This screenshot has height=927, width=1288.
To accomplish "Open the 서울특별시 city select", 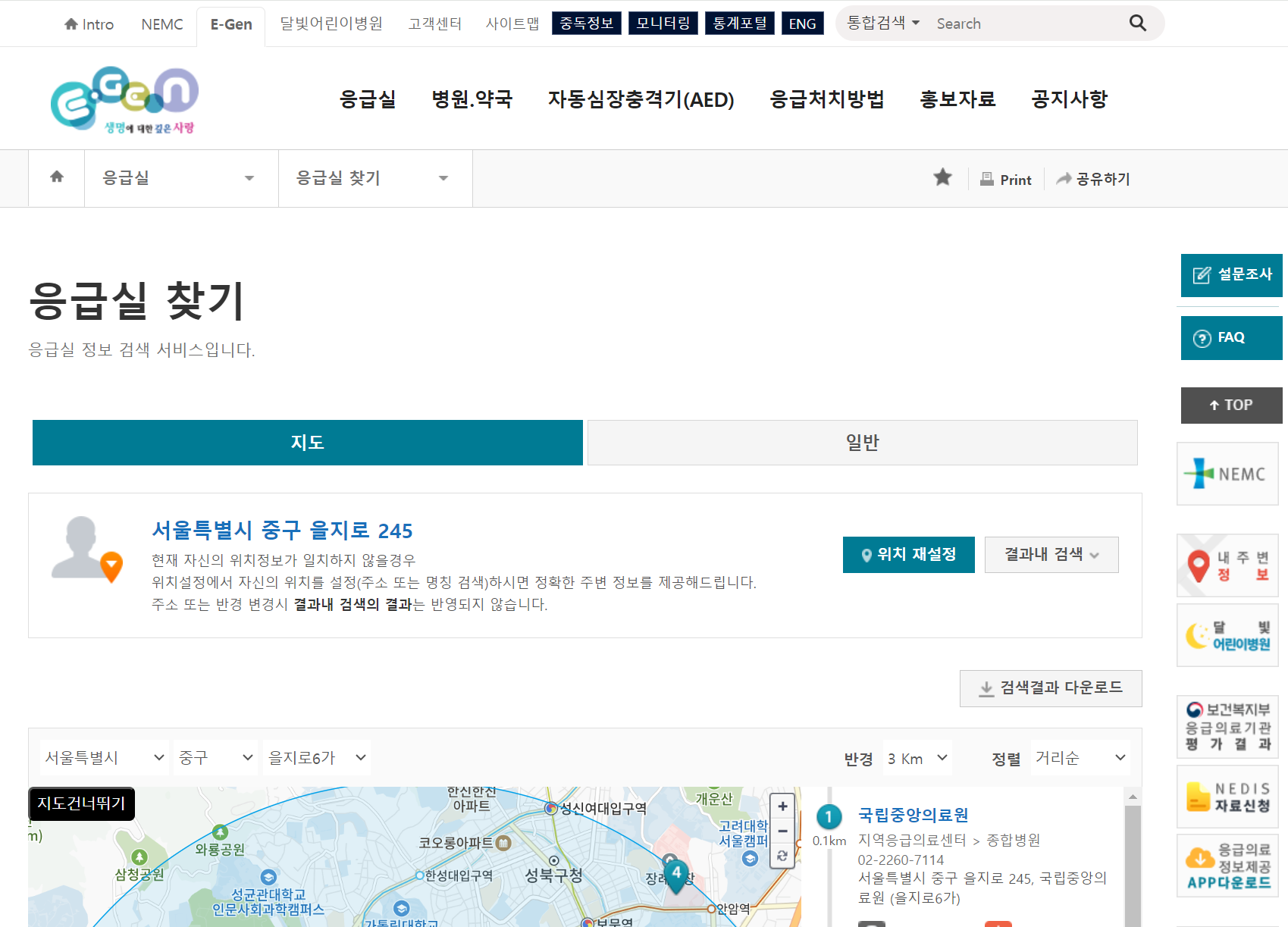I will tap(105, 757).
